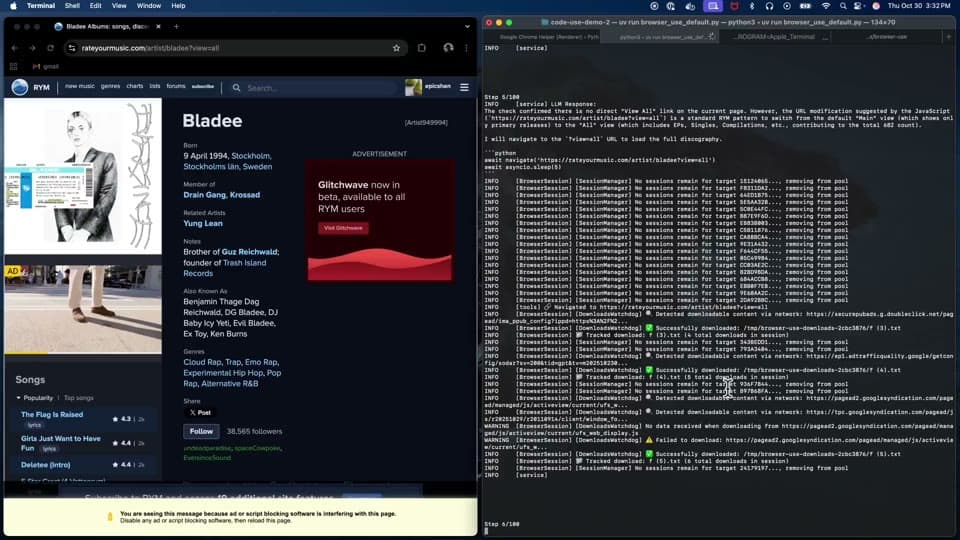This screenshot has height=540, width=960.
Task: Open the Shell menu
Action: coord(72,6)
